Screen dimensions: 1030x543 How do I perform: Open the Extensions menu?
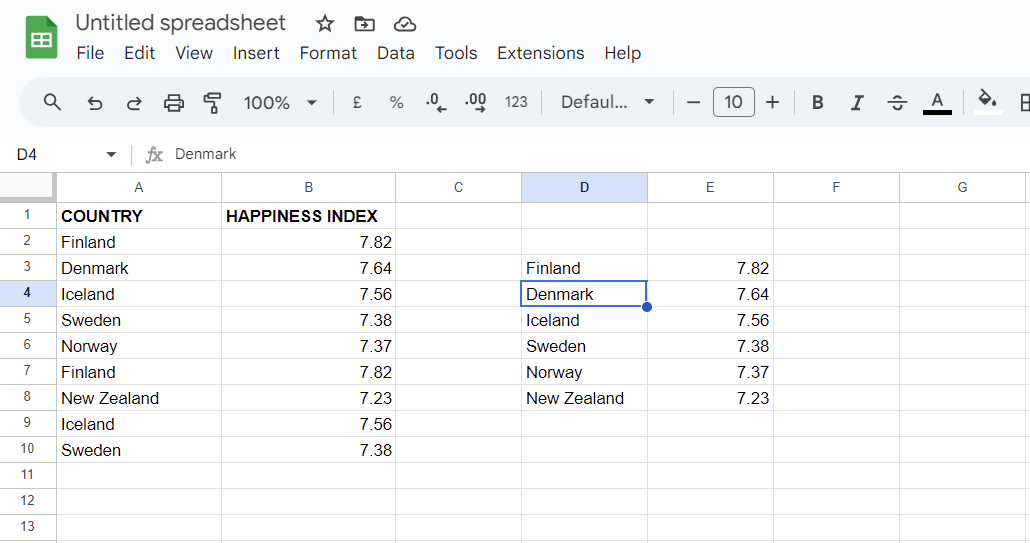[x=540, y=53]
